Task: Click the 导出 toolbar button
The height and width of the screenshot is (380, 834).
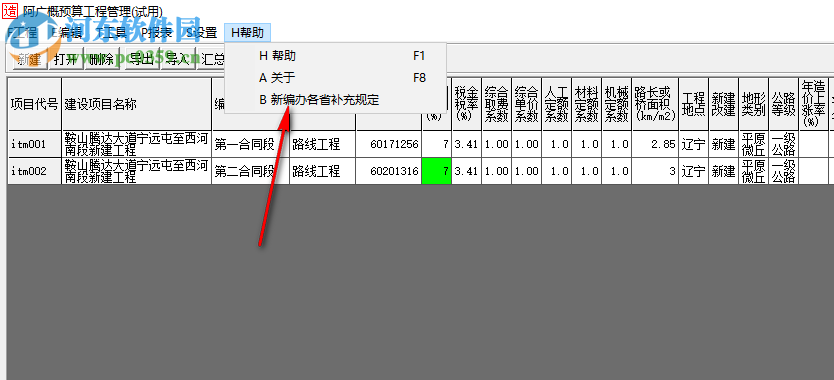Action: click(x=141, y=59)
